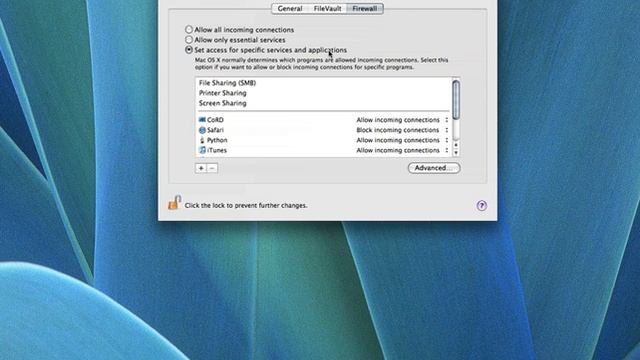The height and width of the screenshot is (360, 640).
Task: Click the Python application icon
Action: pos(202,140)
